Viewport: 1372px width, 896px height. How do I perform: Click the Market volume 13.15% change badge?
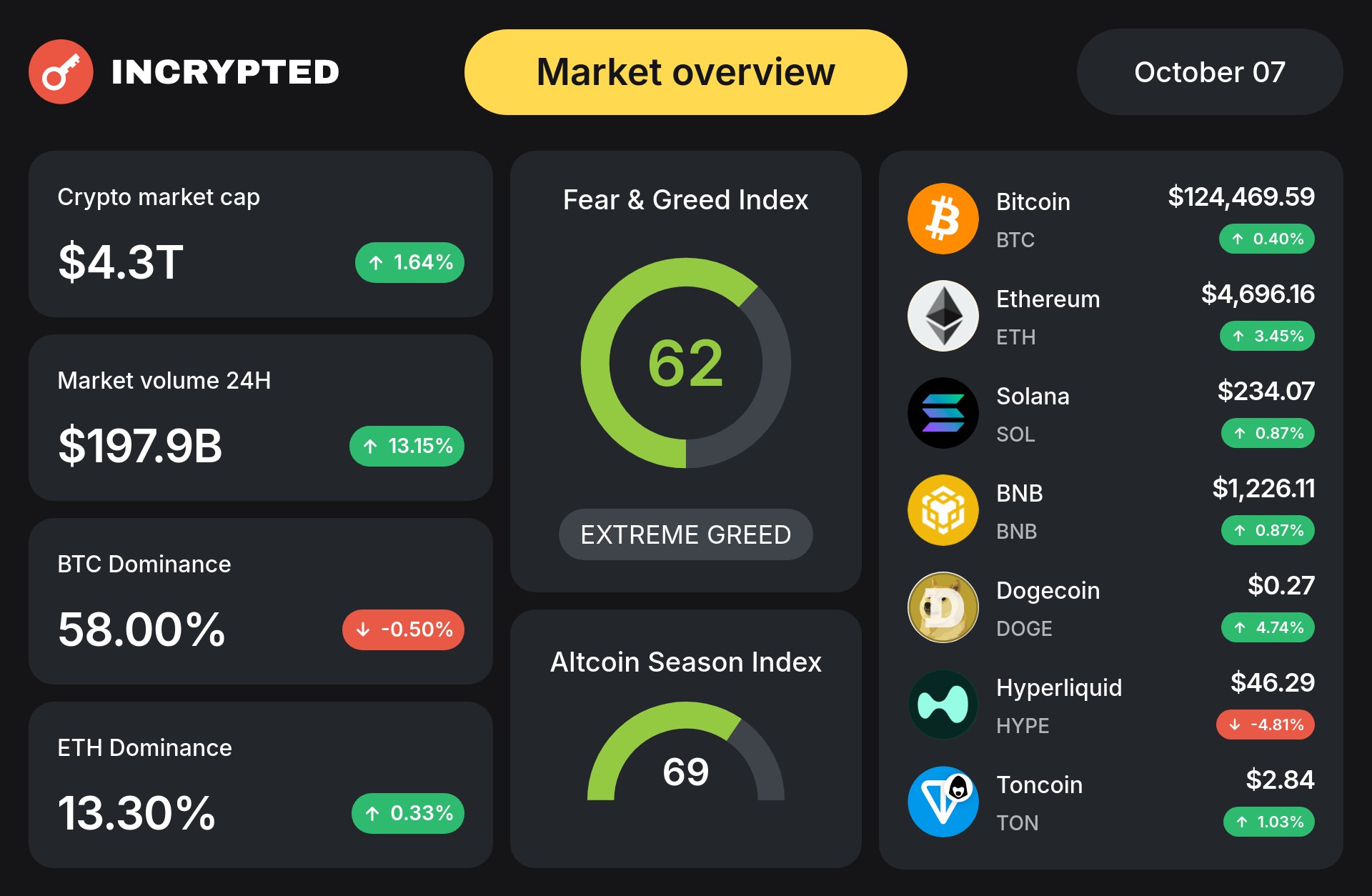[407, 446]
